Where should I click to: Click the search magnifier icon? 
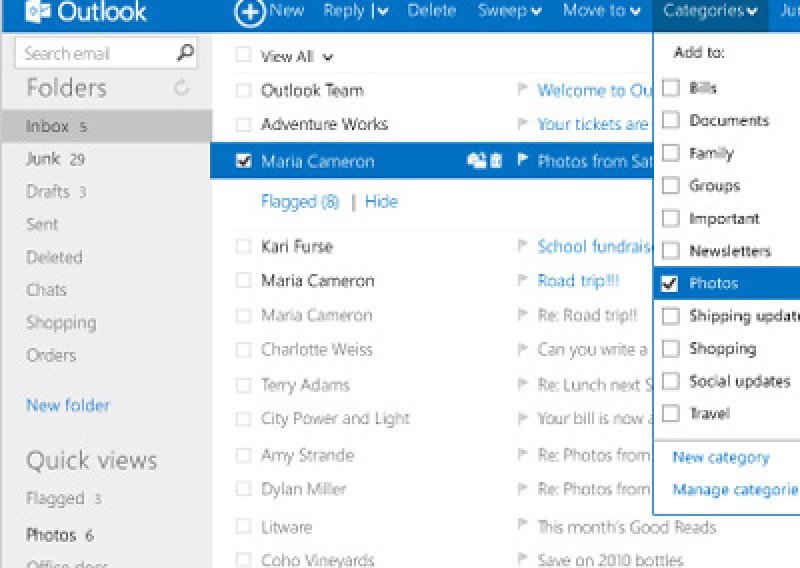click(185, 53)
